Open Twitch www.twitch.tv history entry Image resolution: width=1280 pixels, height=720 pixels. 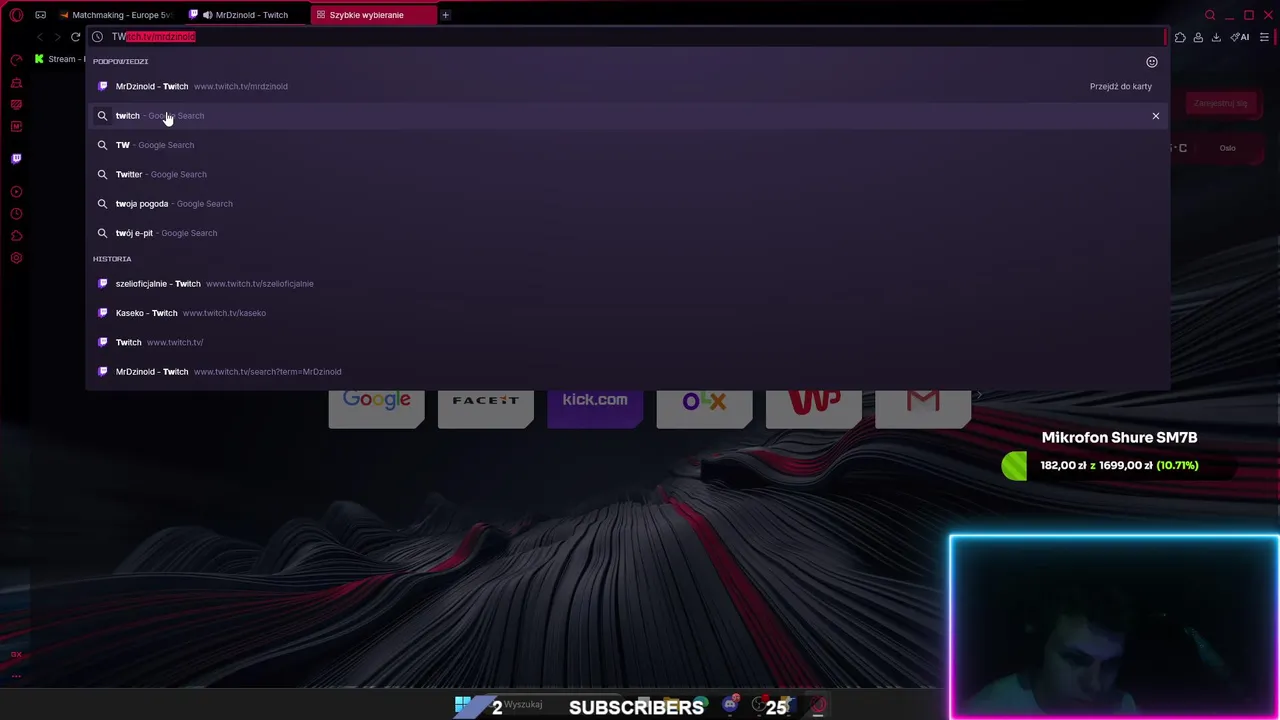(x=627, y=342)
